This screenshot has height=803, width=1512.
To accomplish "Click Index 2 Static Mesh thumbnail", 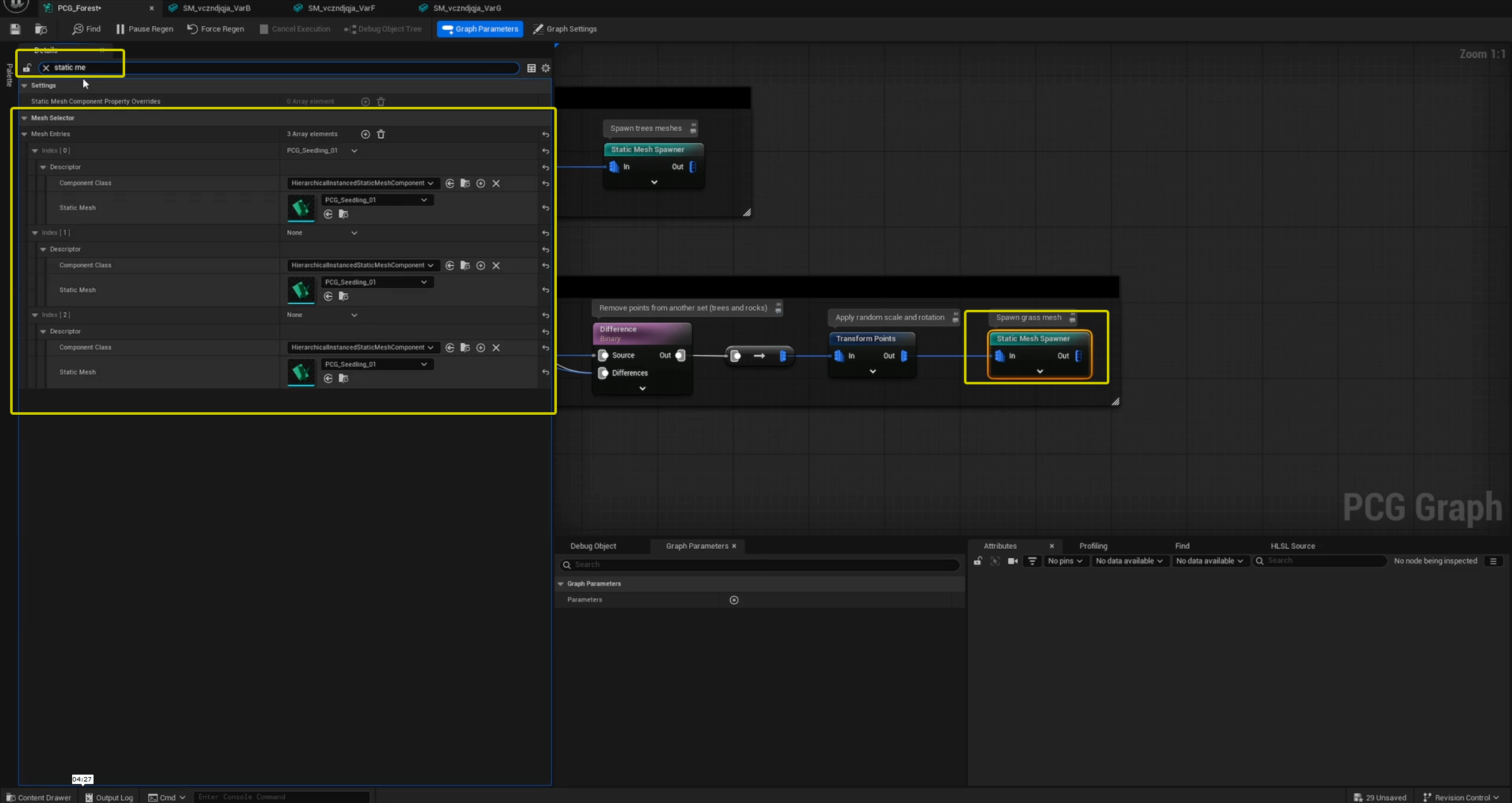I will (301, 372).
